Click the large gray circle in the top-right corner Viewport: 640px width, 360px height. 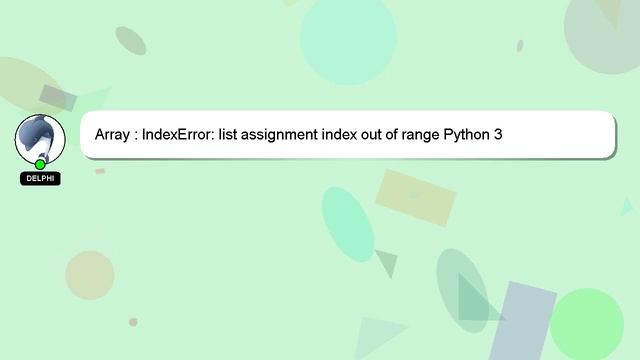[604, 33]
